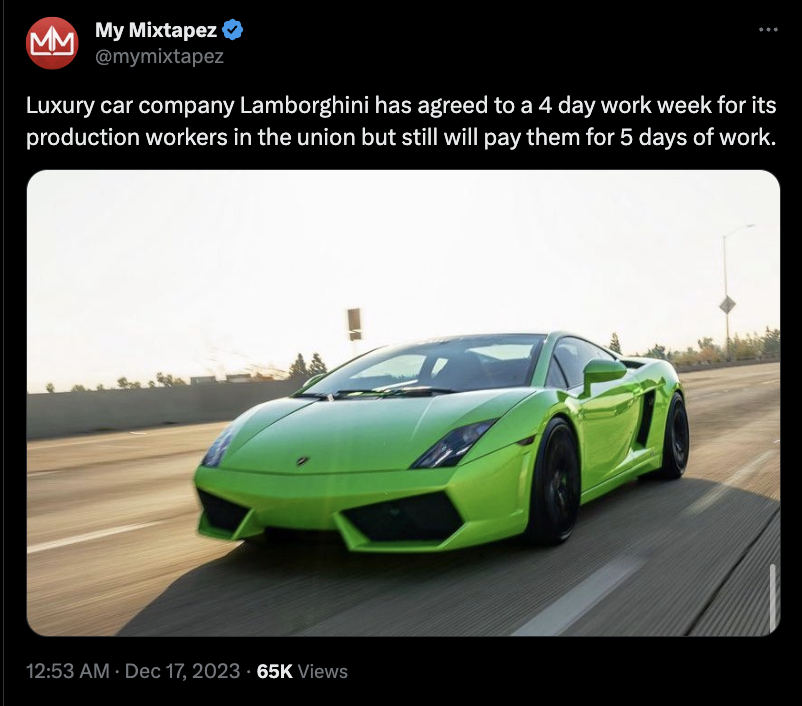View the 65K view count number
The image size is (802, 706).
click(275, 671)
